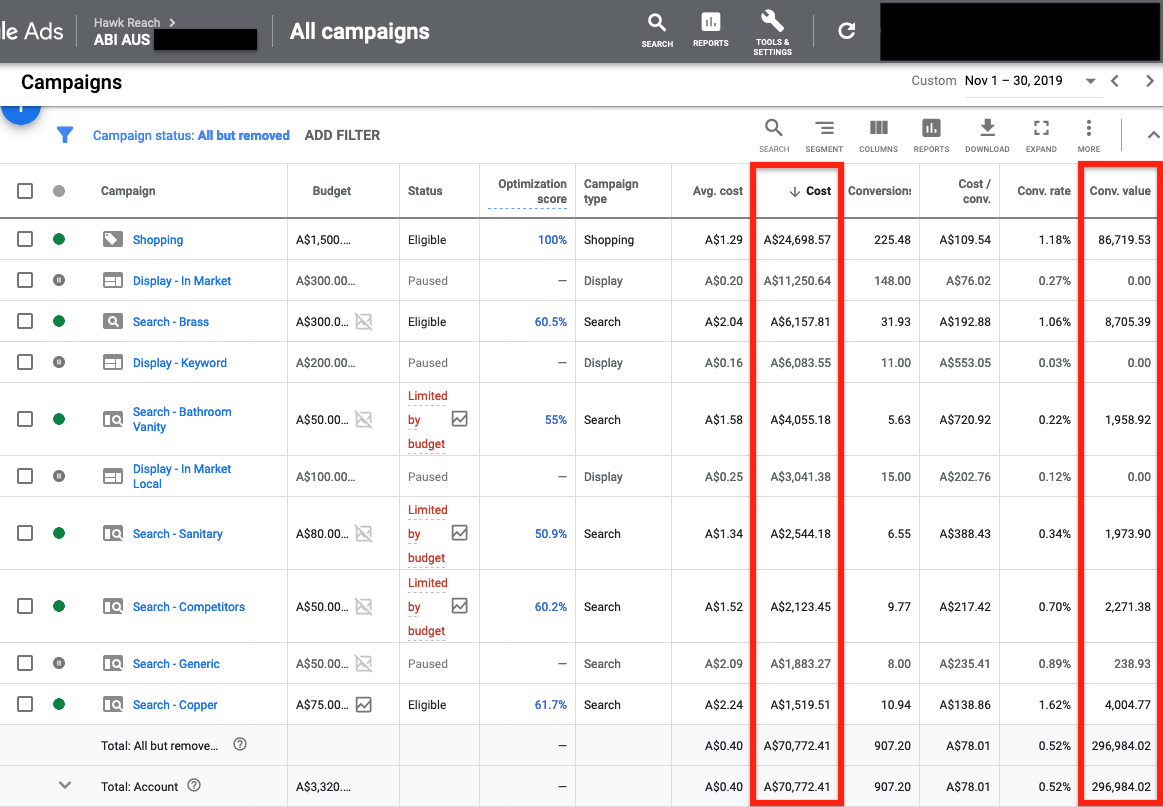1163x807 pixels.
Task: Download the campaigns table
Action: pyautogui.click(x=987, y=134)
